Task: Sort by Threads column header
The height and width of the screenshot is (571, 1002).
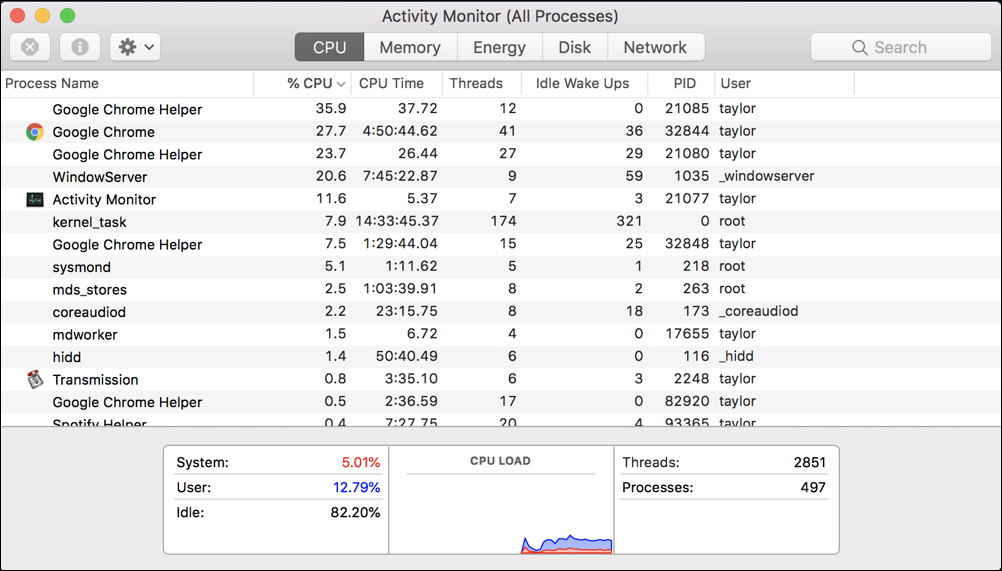Action: point(482,83)
